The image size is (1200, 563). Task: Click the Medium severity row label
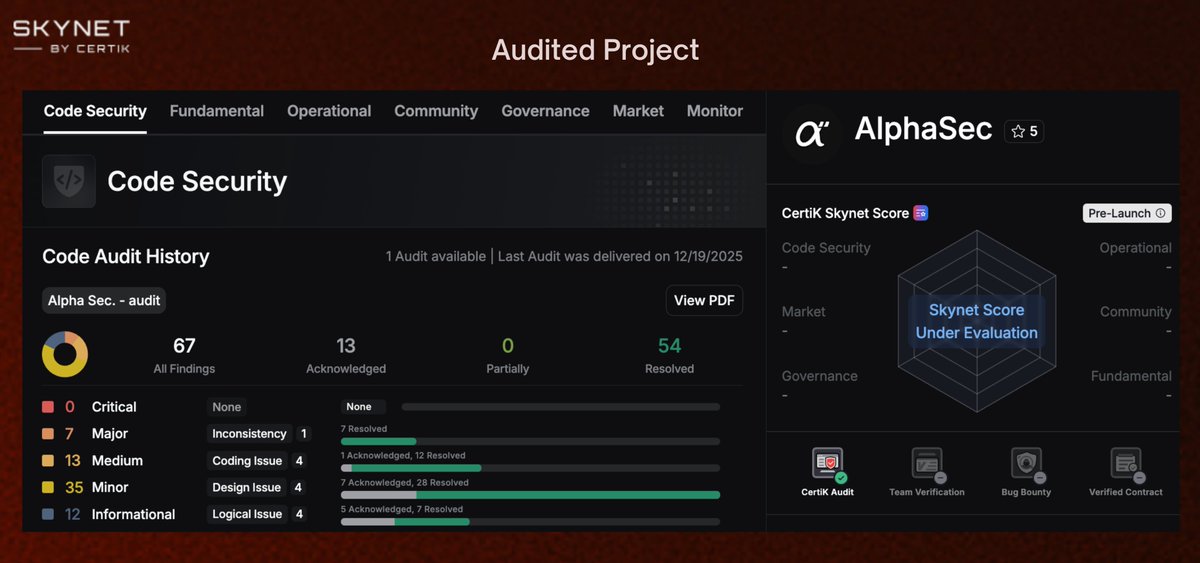point(117,461)
